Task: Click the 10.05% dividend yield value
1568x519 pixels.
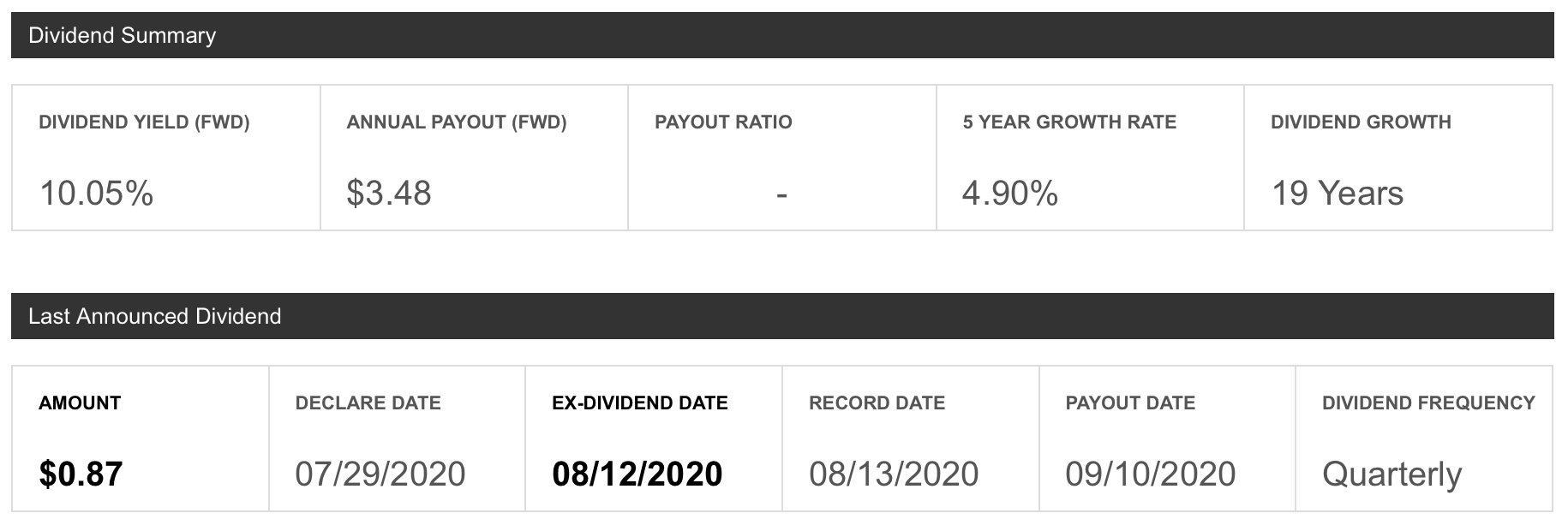Action: (x=97, y=194)
